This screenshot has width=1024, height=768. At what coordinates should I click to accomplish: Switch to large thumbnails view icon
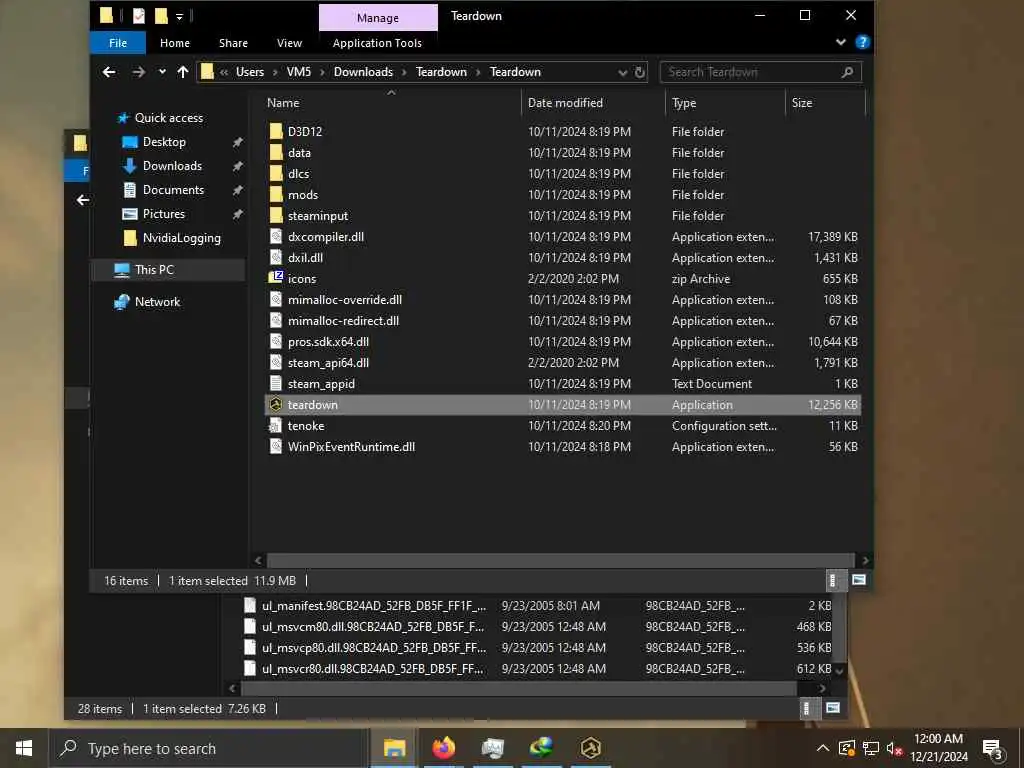[x=859, y=580]
